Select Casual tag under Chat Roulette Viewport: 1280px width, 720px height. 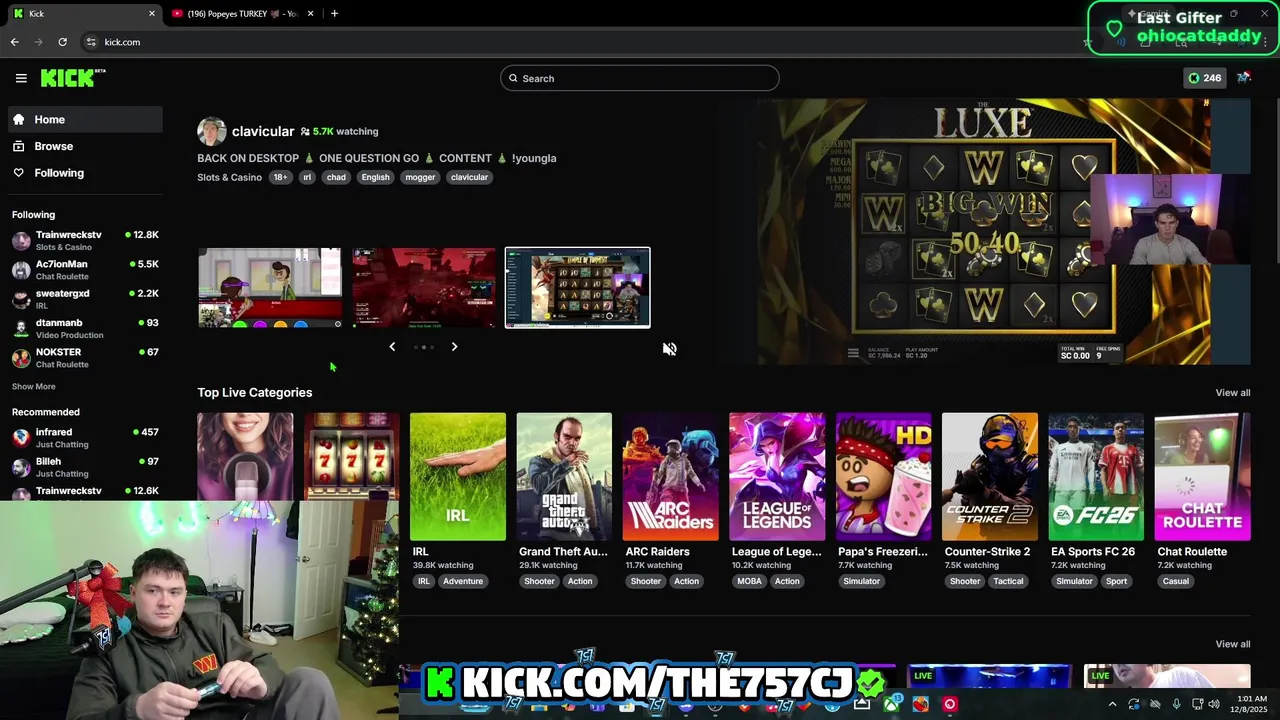1176,581
